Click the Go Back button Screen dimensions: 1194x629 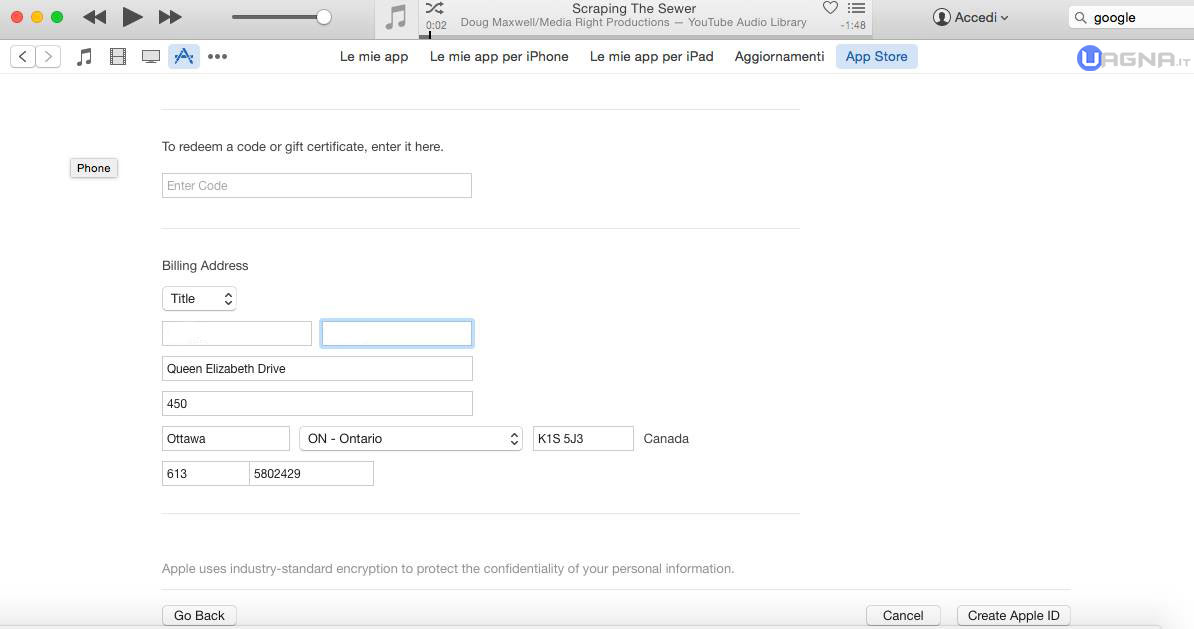tap(198, 615)
